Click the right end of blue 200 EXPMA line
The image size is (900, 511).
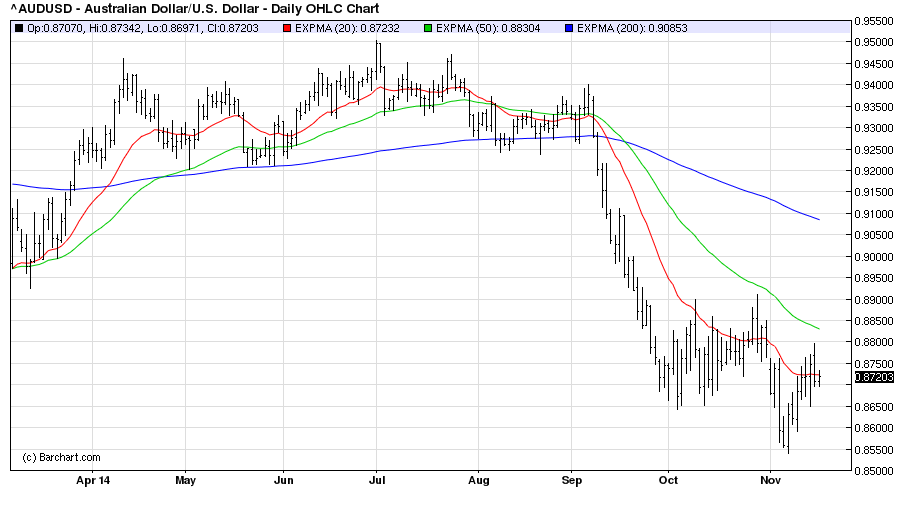pos(819,219)
